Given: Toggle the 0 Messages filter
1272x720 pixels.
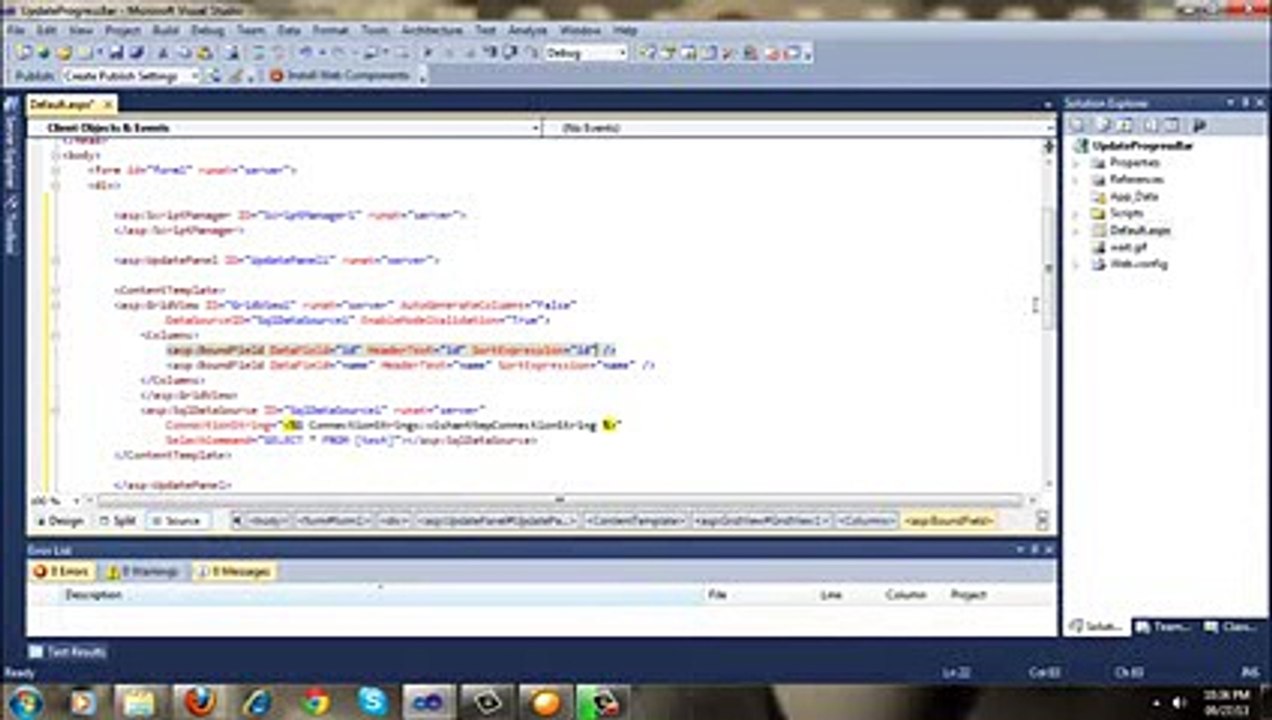Looking at the screenshot, I should [x=233, y=572].
